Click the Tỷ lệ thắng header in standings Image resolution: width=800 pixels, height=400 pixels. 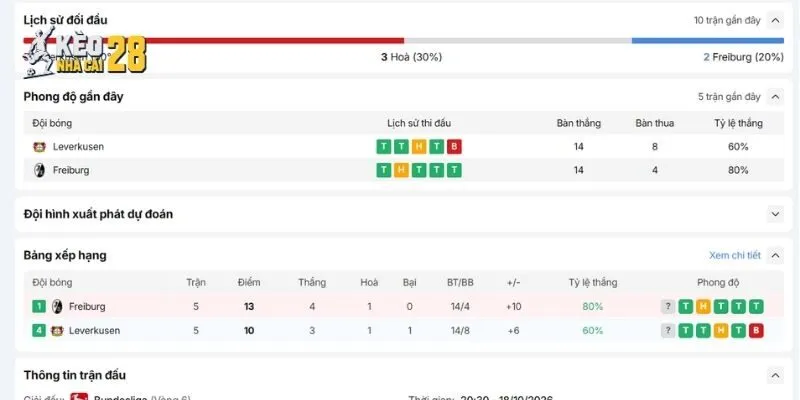pyautogui.click(x=593, y=283)
